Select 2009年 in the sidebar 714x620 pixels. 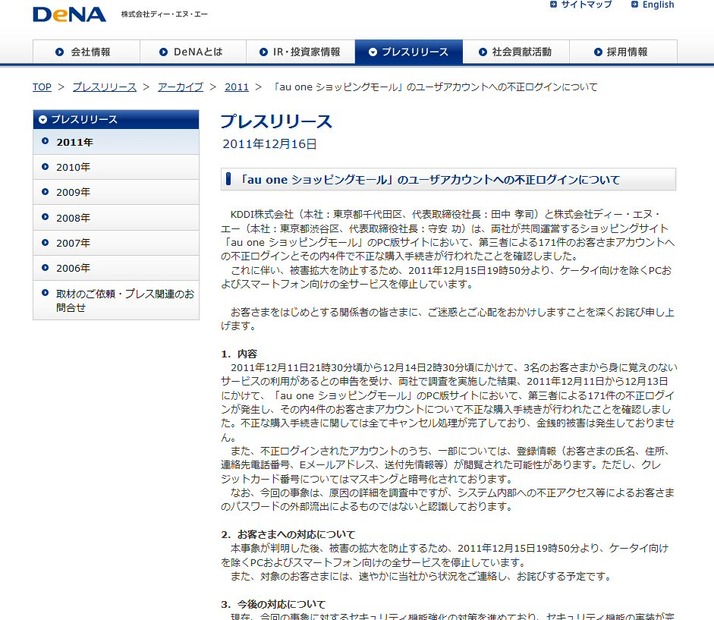point(116,192)
